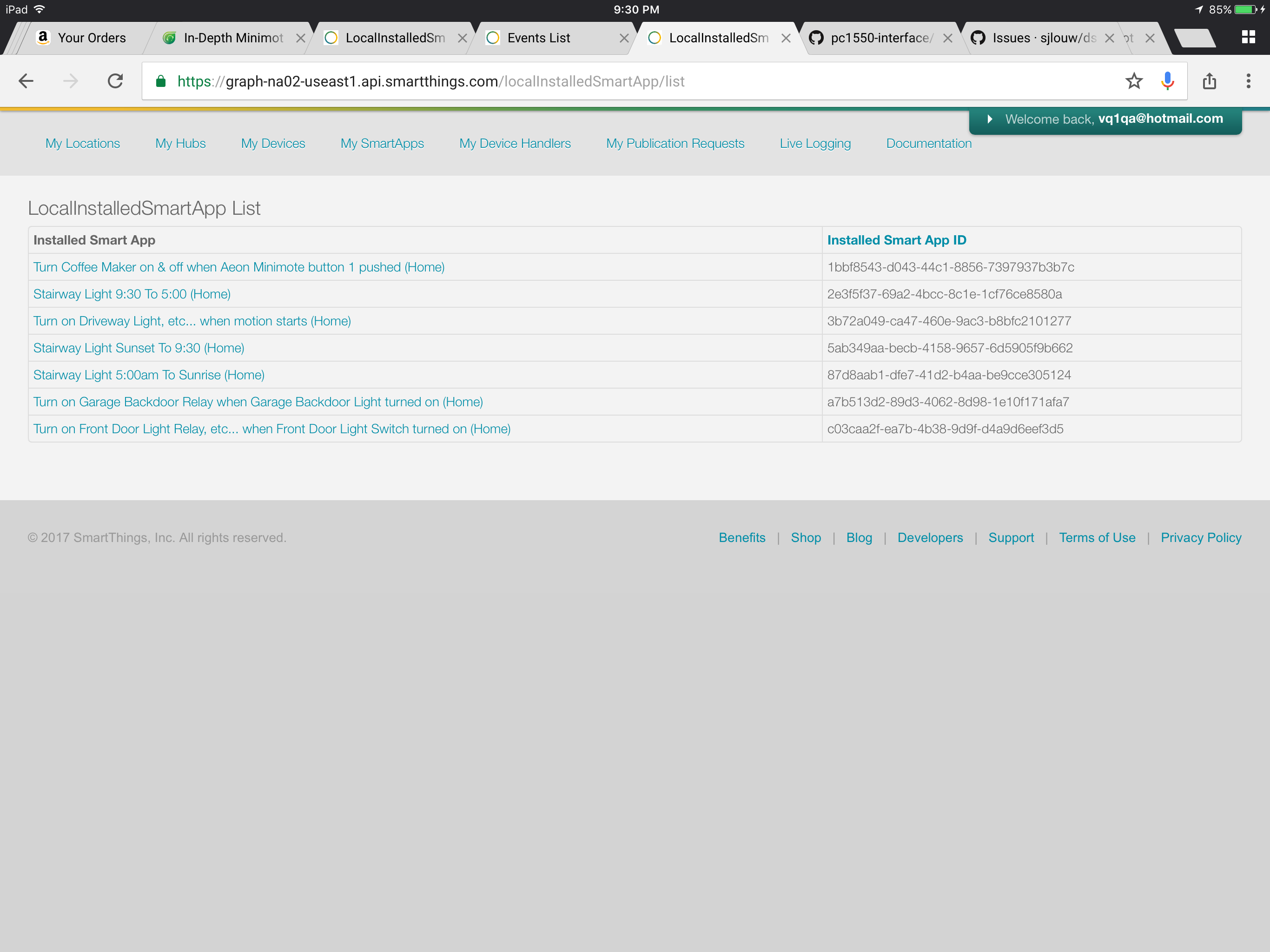The image size is (1270, 952).
Task: Click the browser back arrow
Action: [26, 81]
